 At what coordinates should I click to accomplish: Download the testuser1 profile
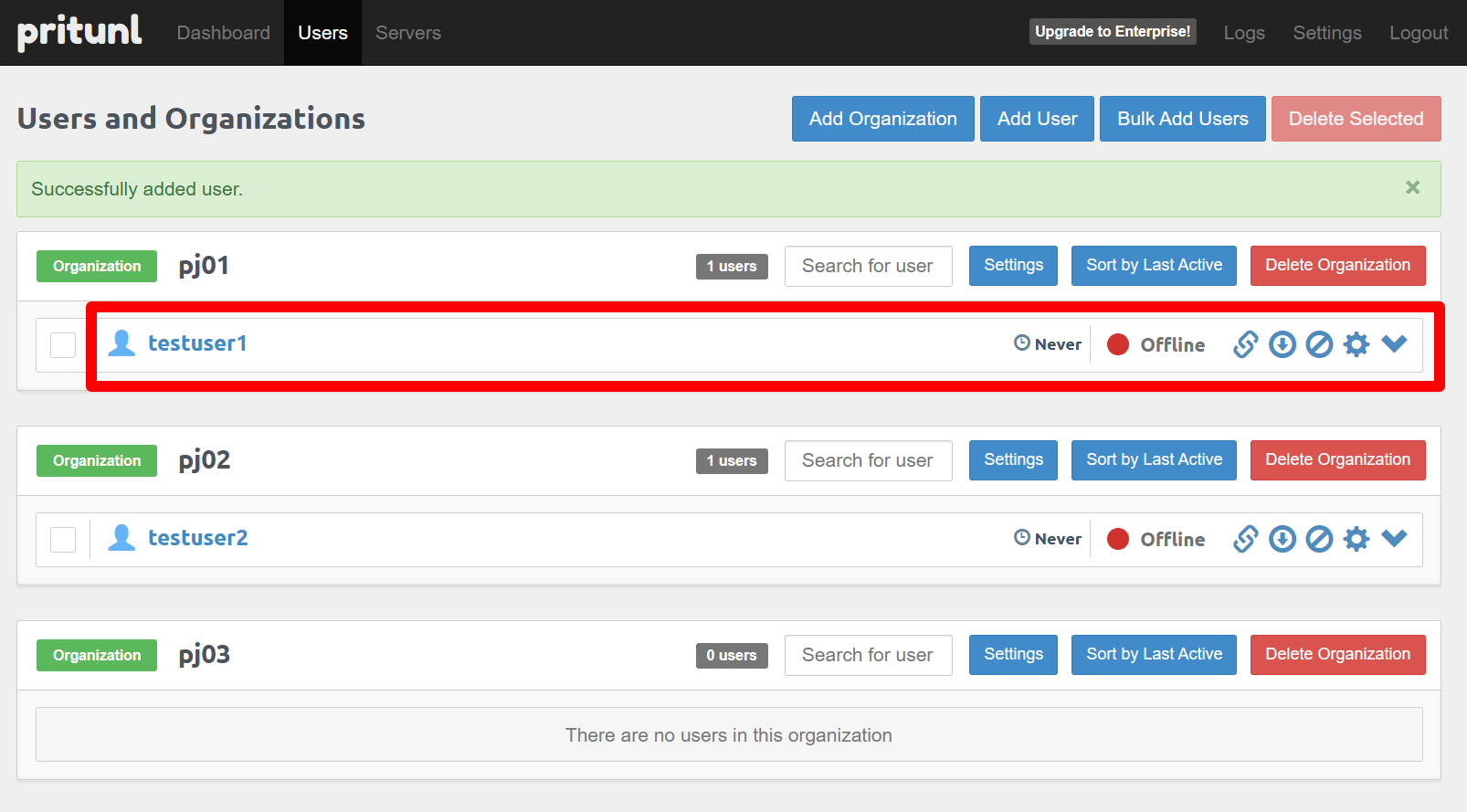click(1282, 344)
